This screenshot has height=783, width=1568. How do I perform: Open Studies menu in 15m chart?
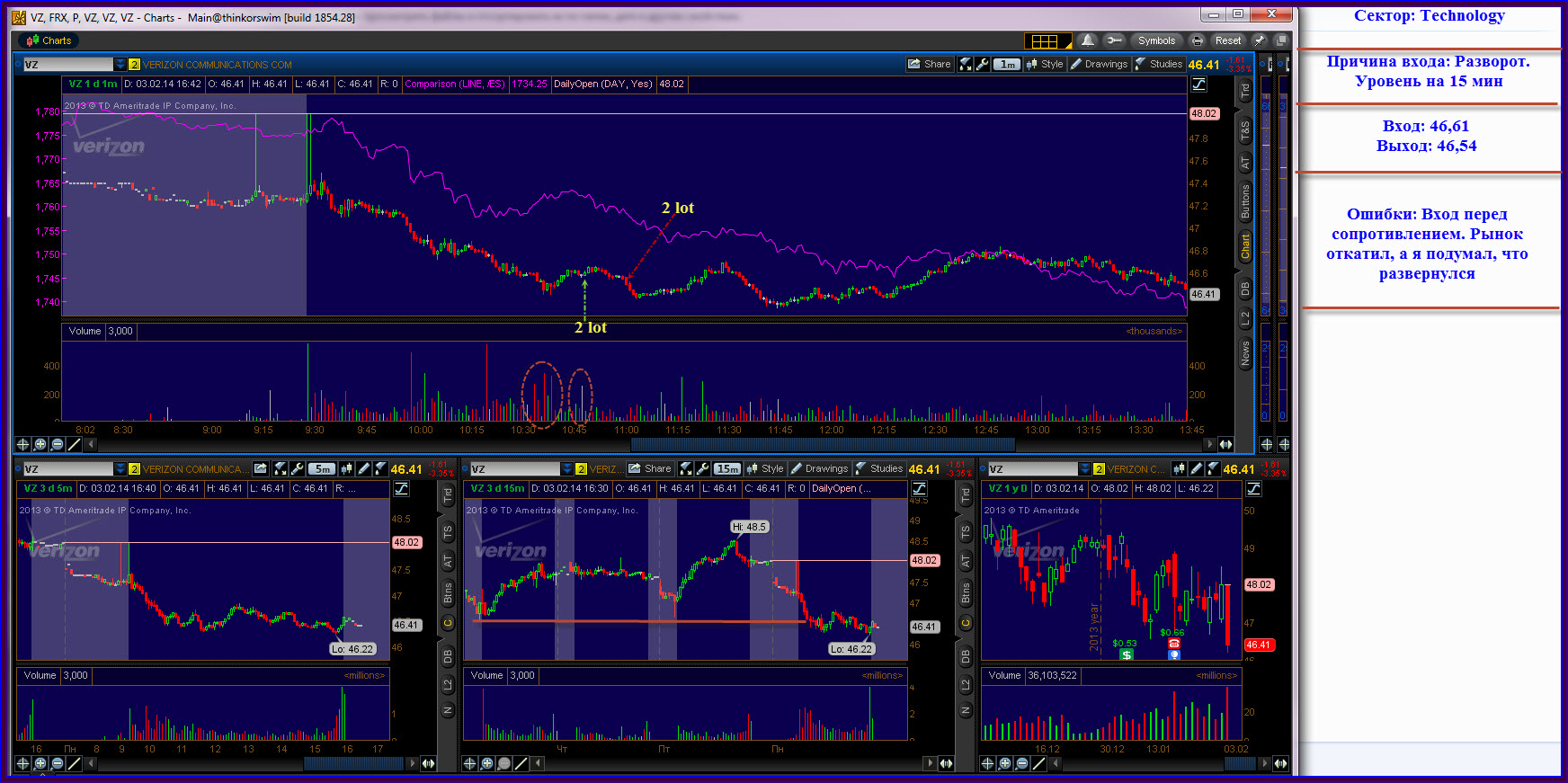(x=879, y=468)
